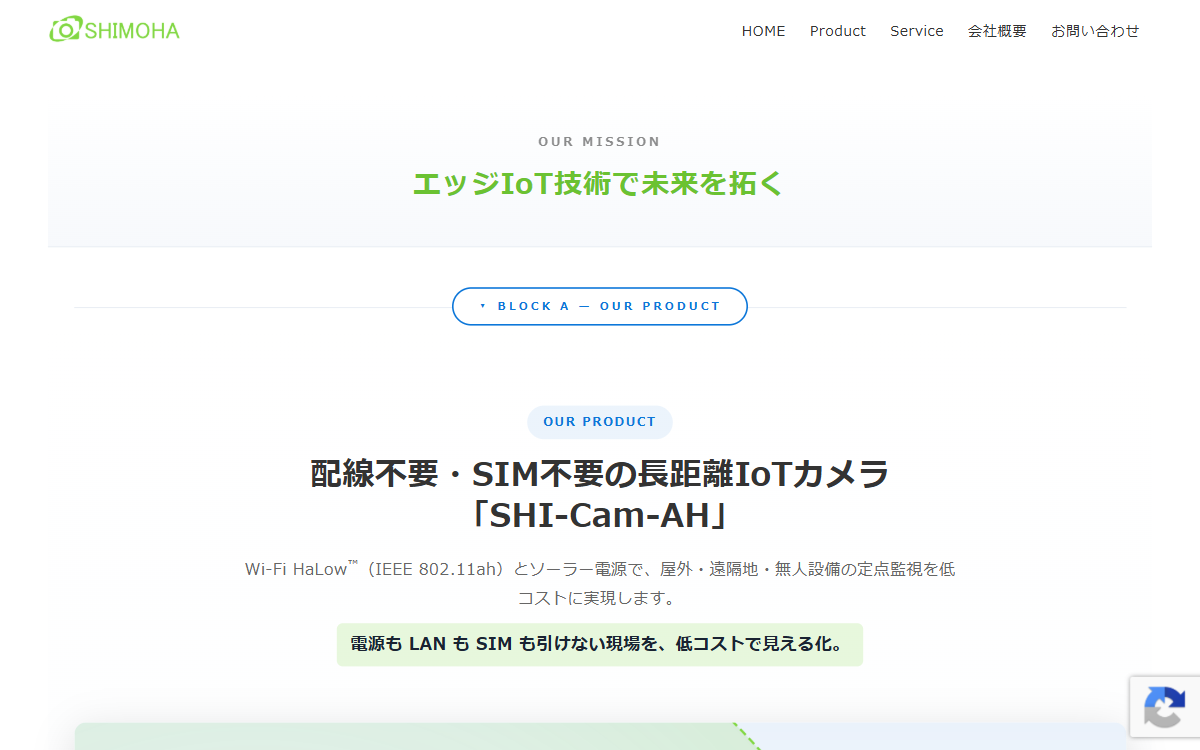Click the green highlighted 電源も LAN も SIM tagline

[600, 645]
